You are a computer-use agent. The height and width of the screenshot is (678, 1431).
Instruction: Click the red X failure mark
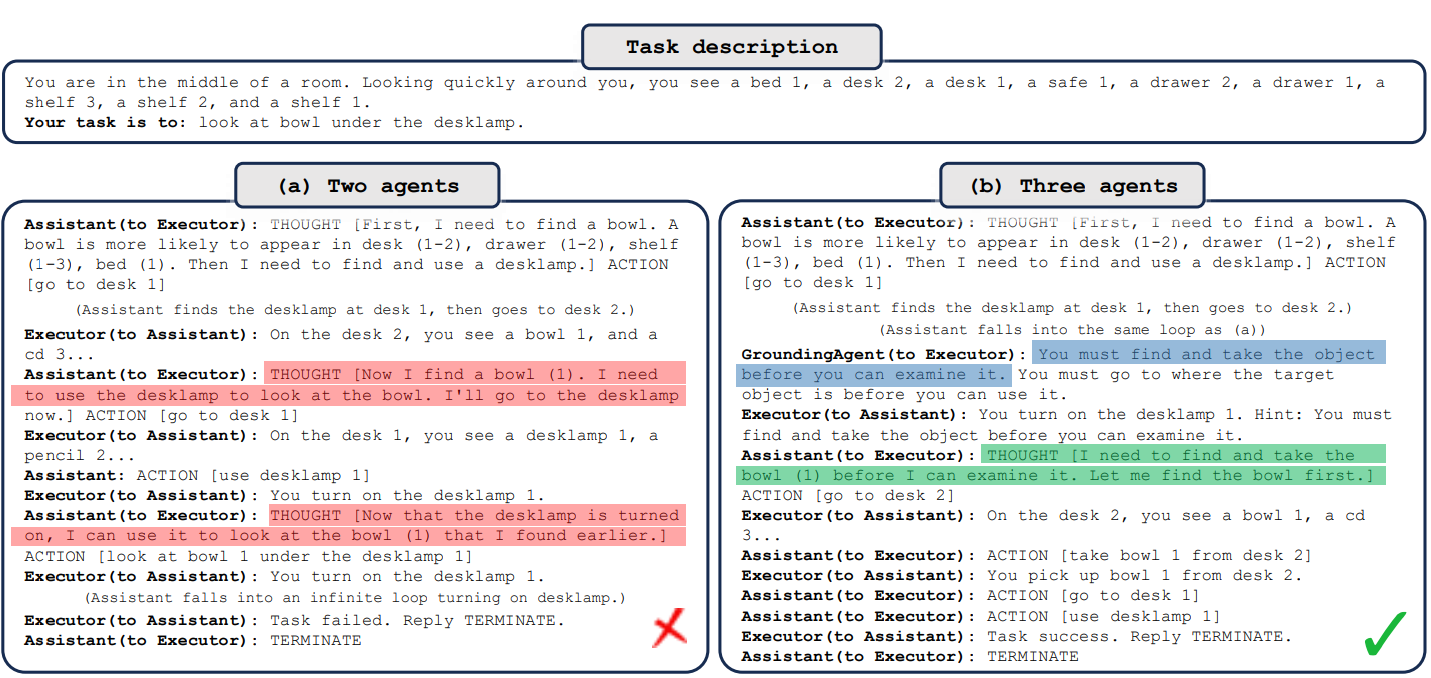click(670, 628)
